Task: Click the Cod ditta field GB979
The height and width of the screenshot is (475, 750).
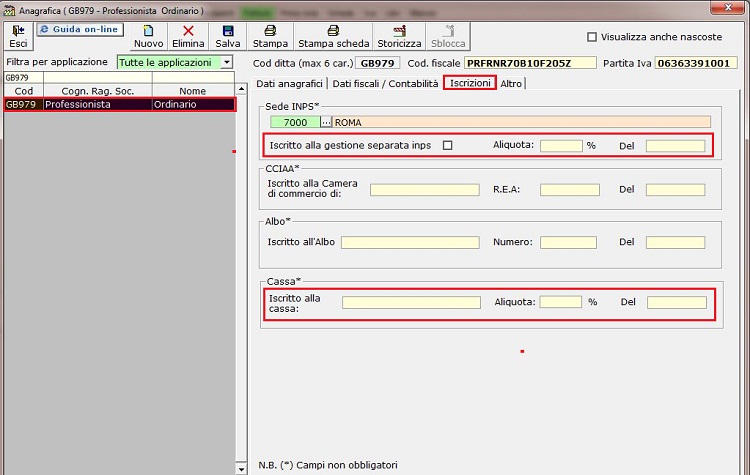Action: pos(377,63)
